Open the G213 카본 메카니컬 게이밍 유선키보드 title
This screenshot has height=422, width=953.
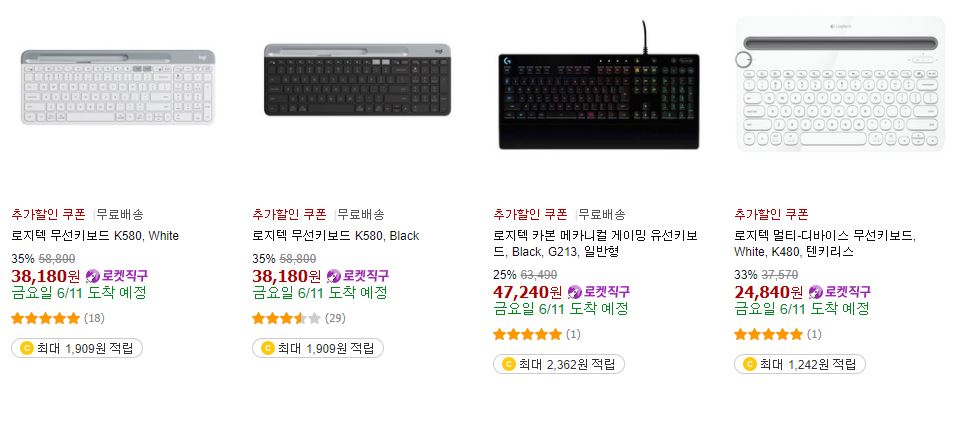[596, 243]
